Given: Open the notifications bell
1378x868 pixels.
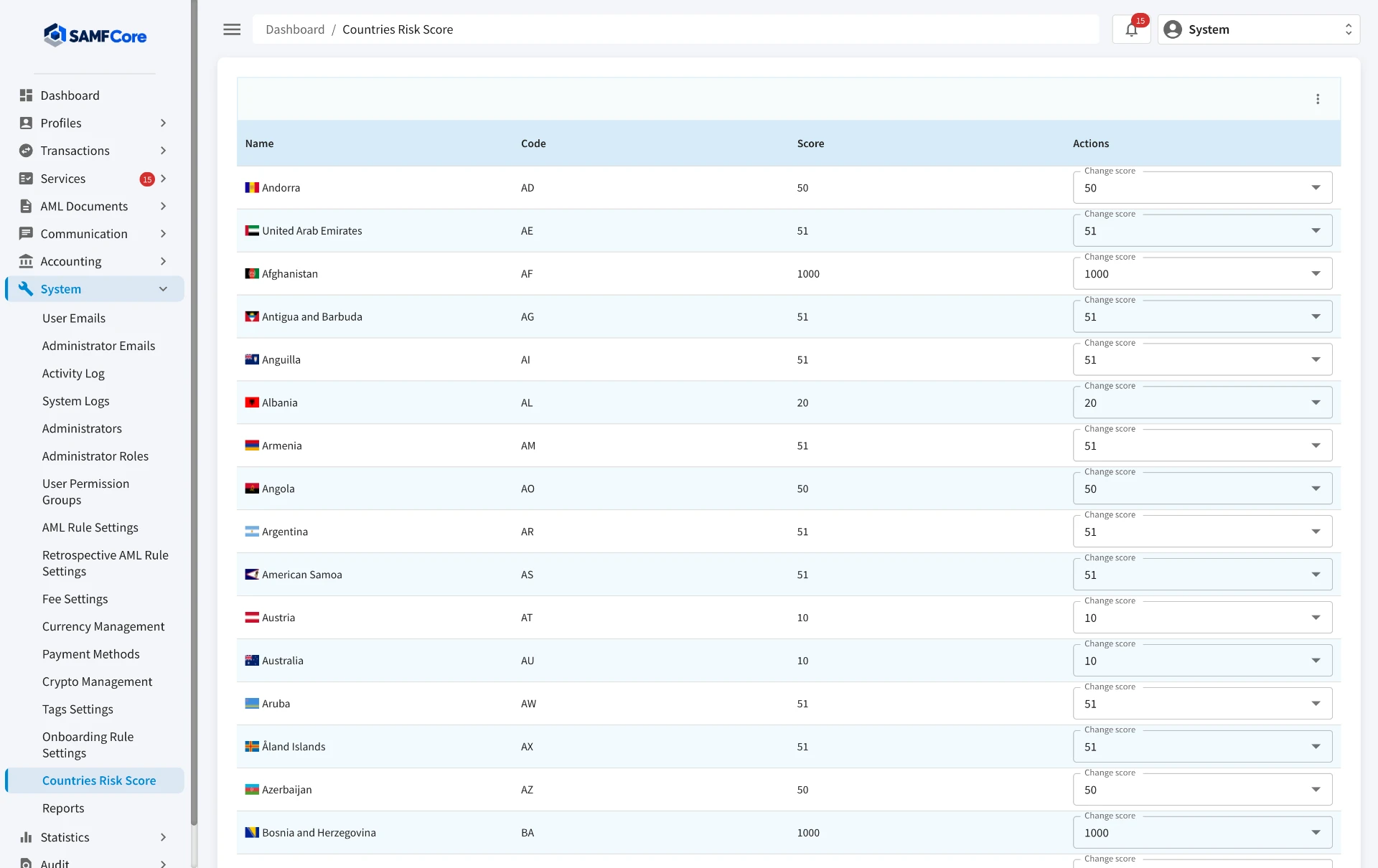Looking at the screenshot, I should [x=1132, y=29].
